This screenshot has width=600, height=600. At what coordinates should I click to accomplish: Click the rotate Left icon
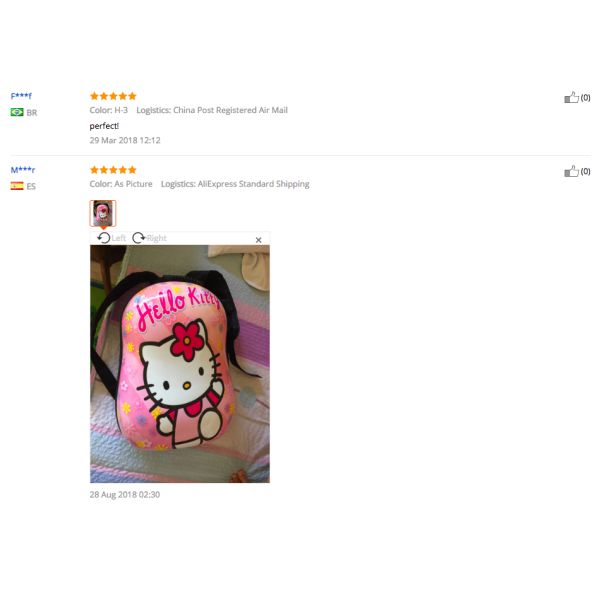(x=103, y=238)
